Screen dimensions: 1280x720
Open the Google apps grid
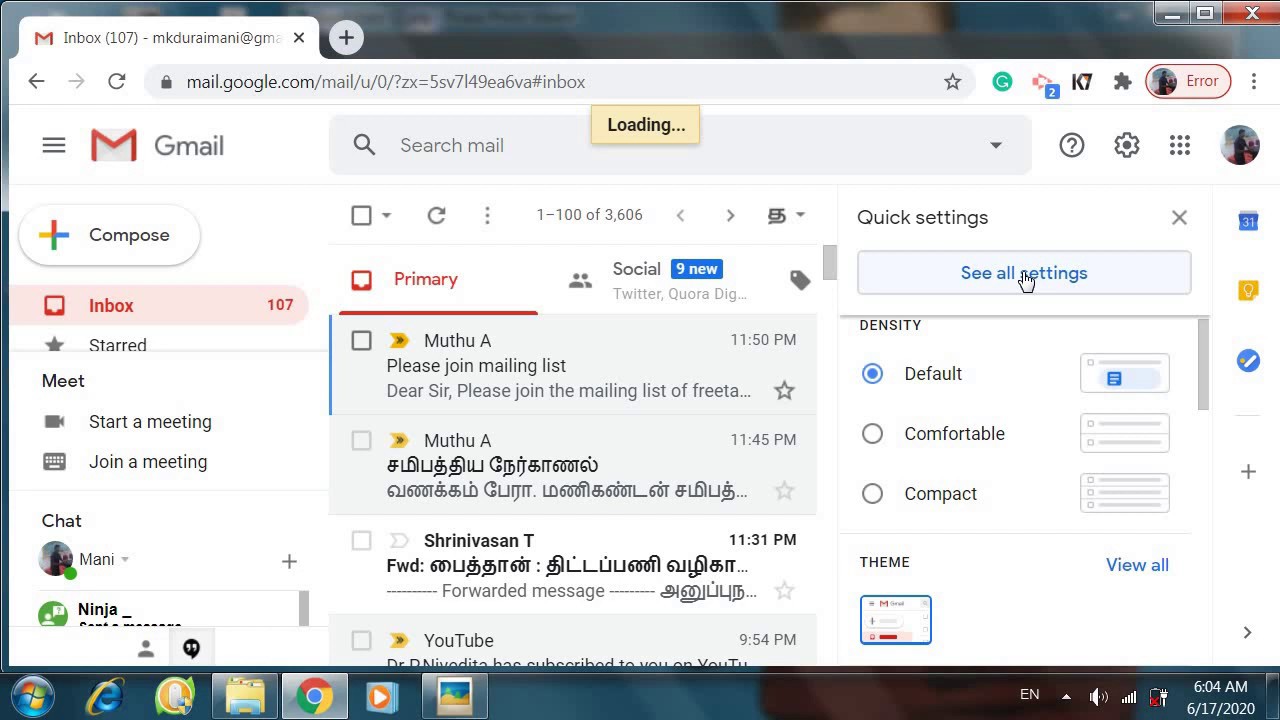[x=1180, y=146]
